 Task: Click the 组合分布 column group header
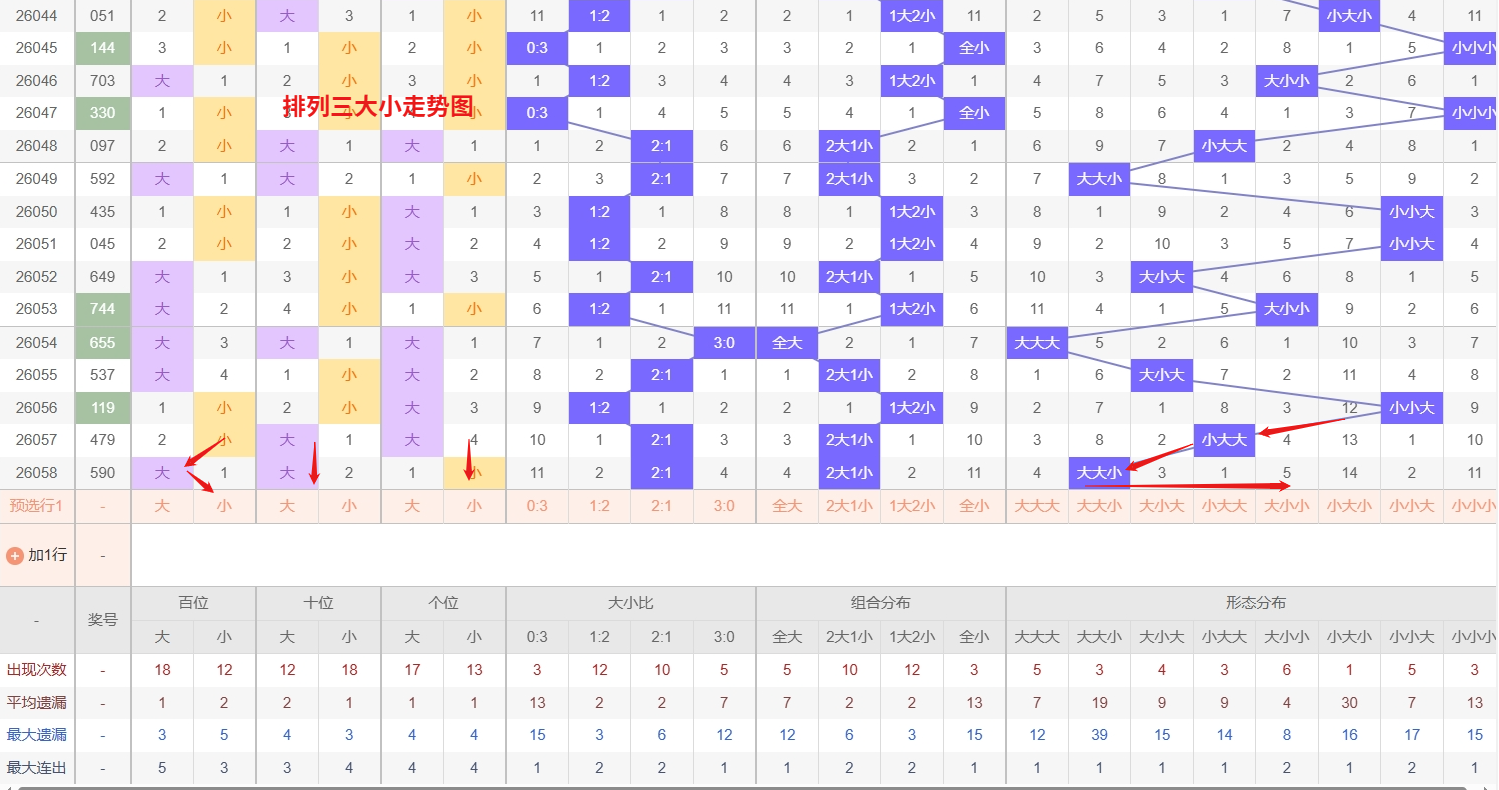[x=880, y=603]
